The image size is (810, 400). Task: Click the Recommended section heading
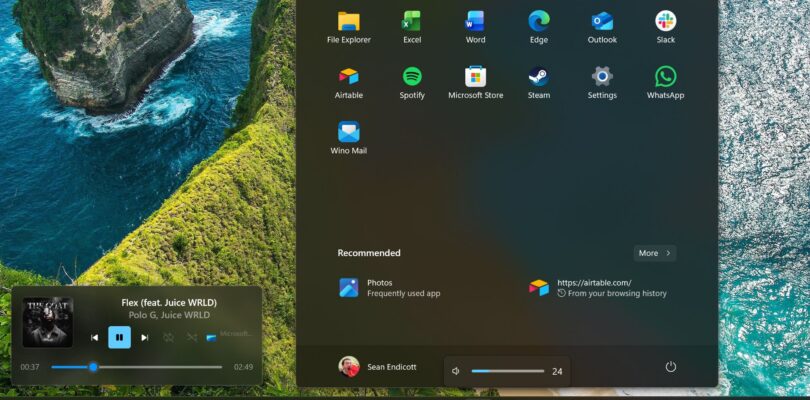coord(369,253)
